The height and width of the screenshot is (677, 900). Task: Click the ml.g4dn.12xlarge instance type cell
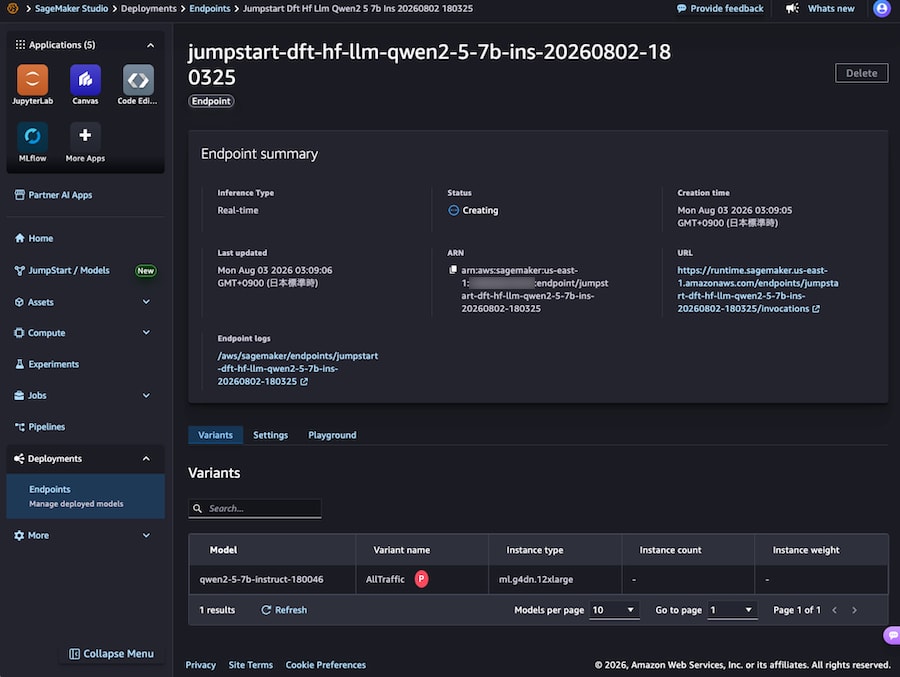pos(536,579)
